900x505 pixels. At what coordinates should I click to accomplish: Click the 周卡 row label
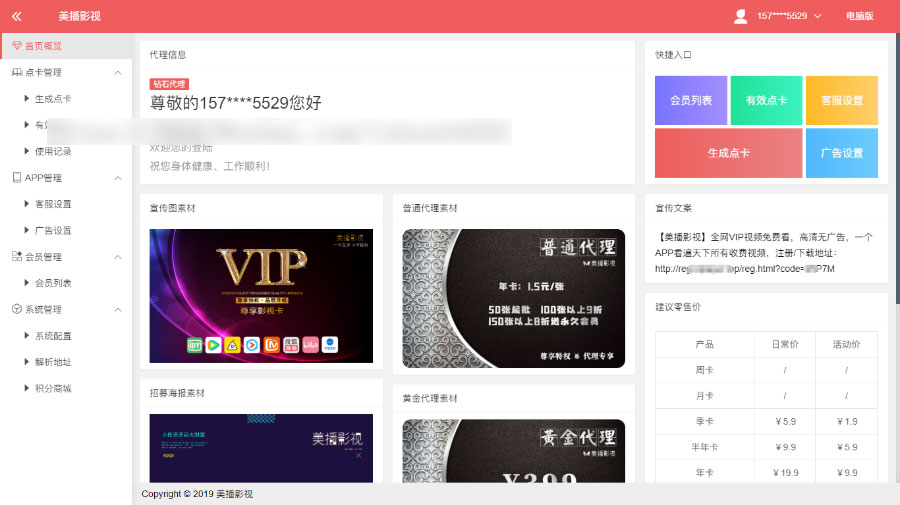(704, 370)
